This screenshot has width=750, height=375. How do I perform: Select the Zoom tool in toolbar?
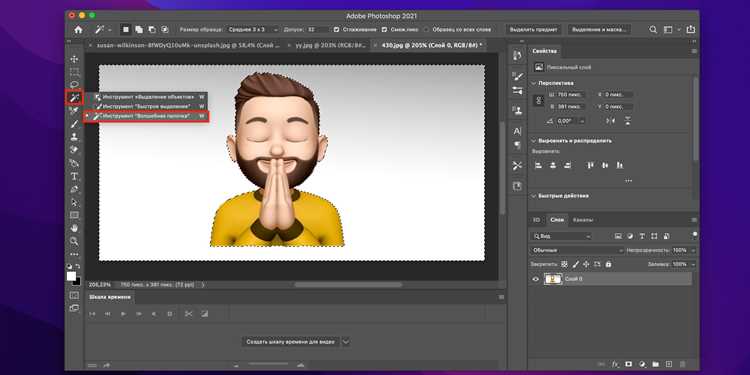click(x=74, y=241)
